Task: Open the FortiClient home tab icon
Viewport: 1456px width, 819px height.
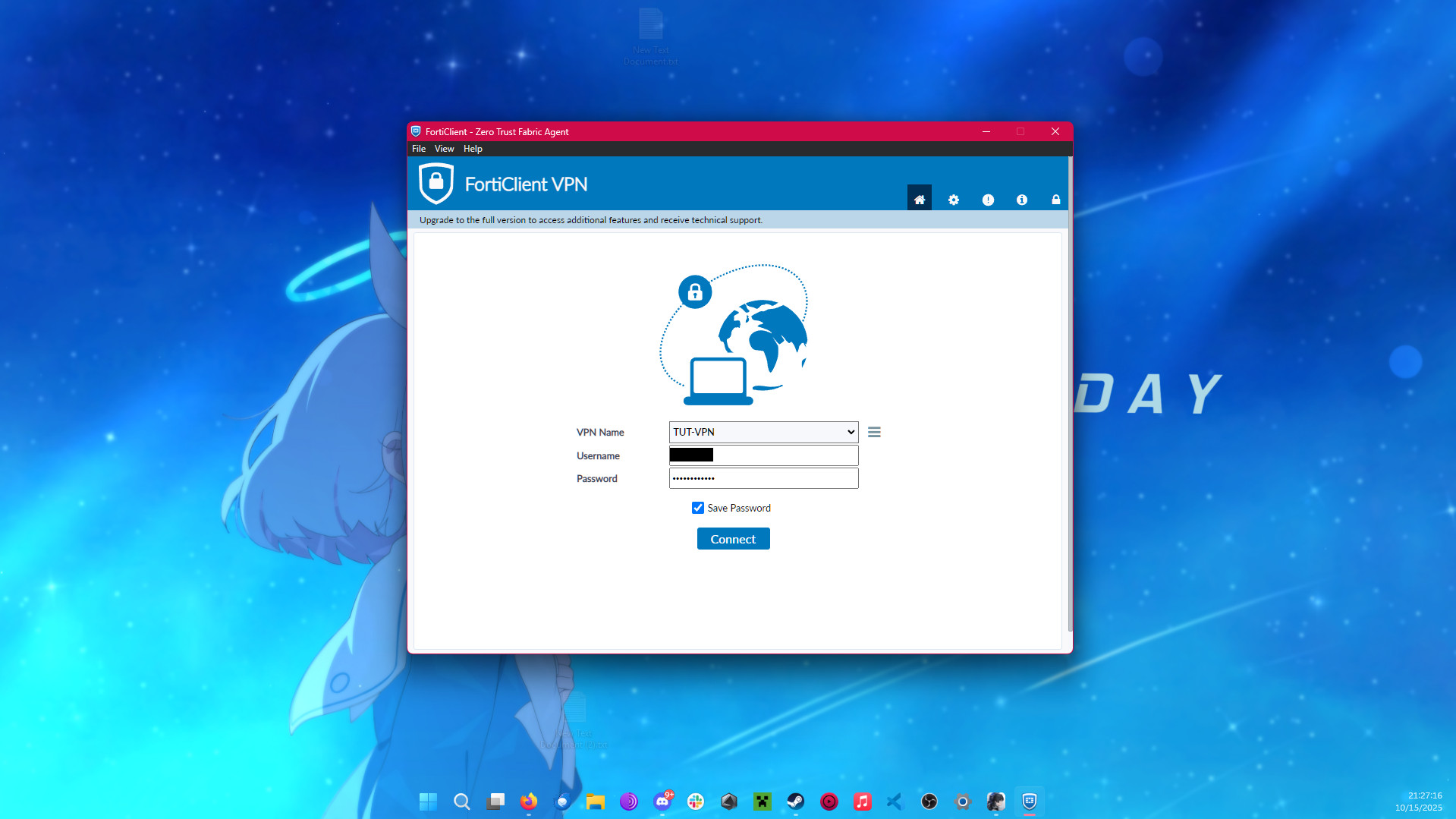Action: coord(919,200)
